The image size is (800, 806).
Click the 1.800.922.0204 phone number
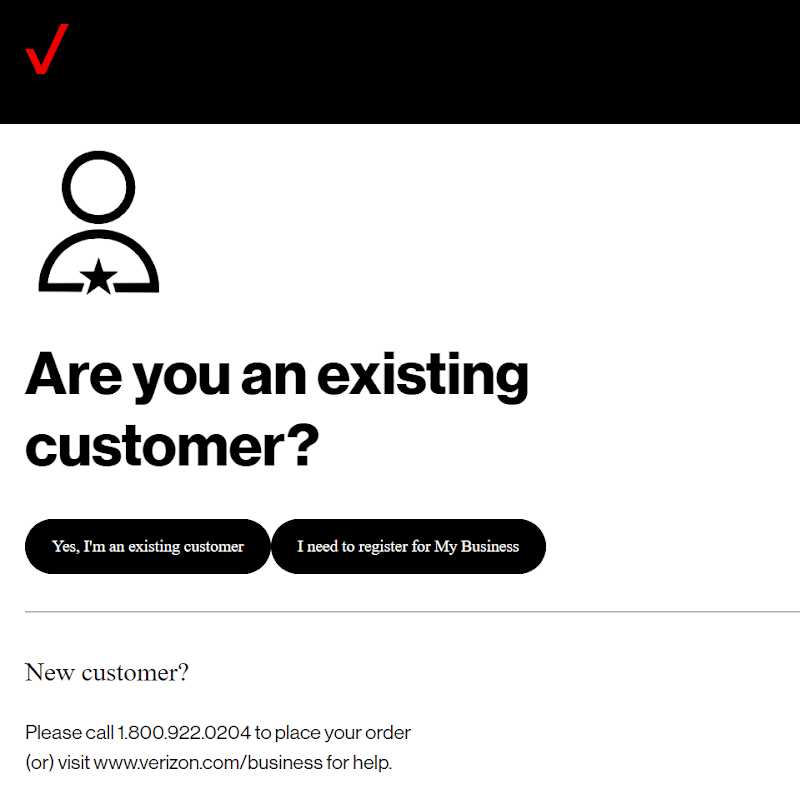[x=184, y=732]
